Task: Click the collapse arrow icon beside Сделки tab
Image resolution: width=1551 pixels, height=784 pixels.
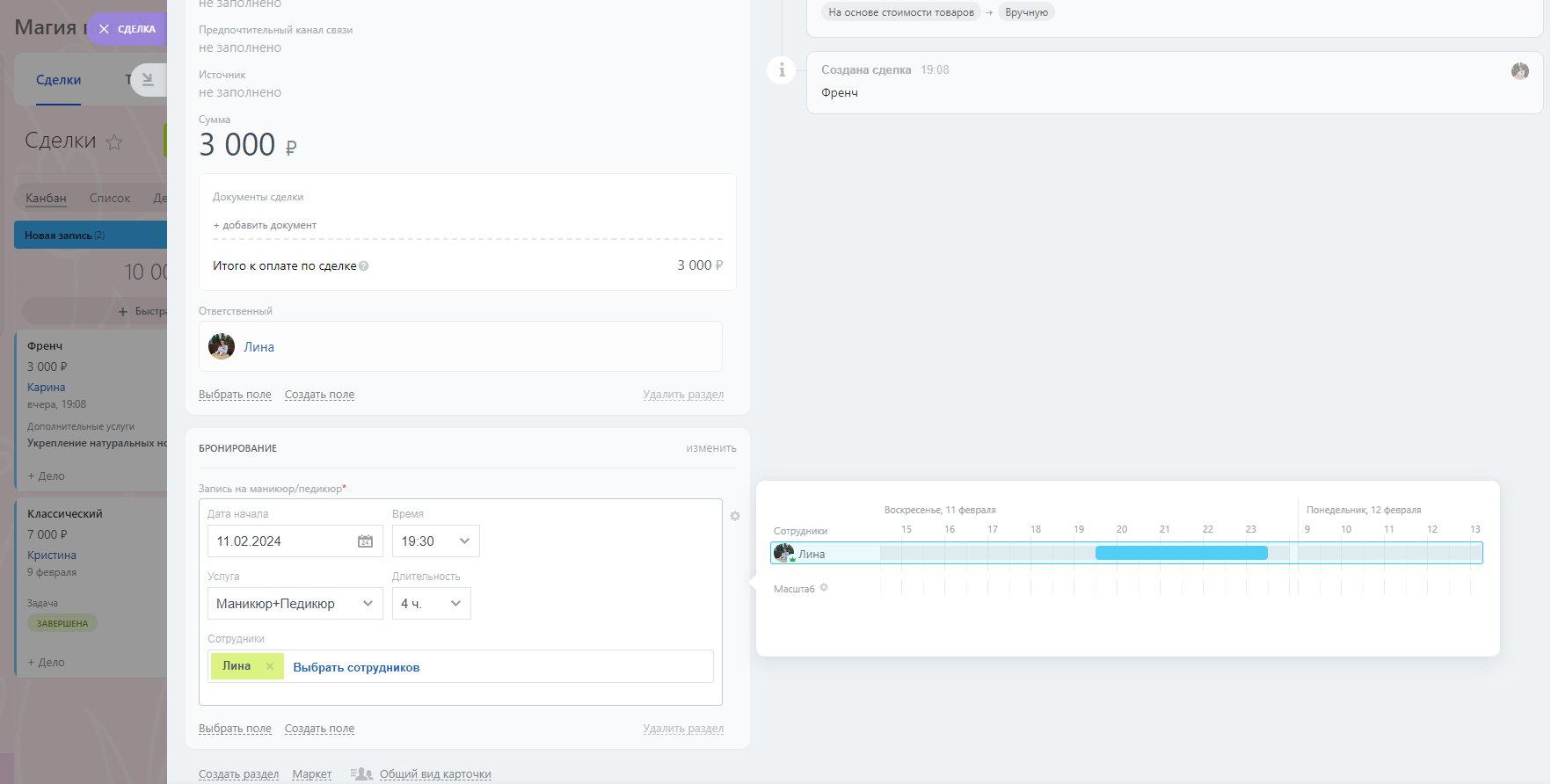Action: 148,80
